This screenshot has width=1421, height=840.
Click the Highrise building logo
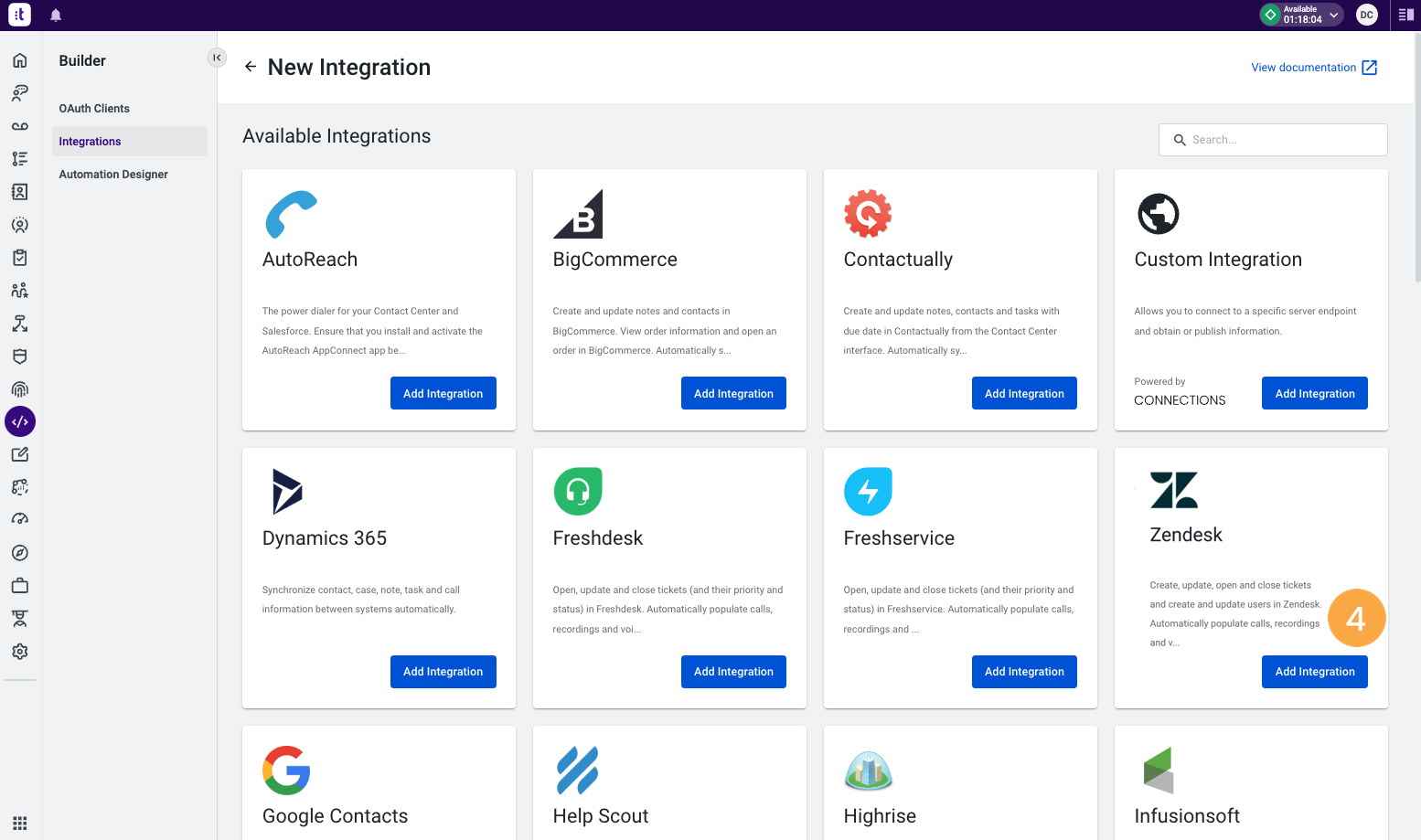click(x=868, y=771)
